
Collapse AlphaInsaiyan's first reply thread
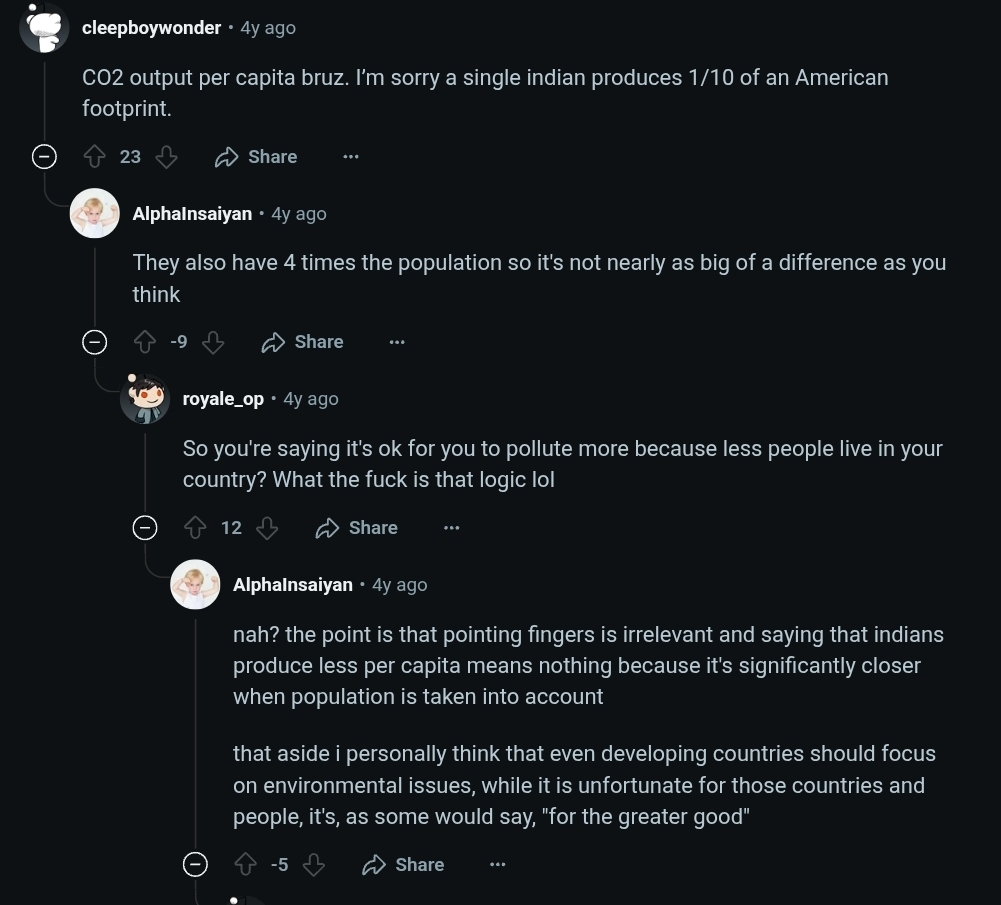[94, 342]
